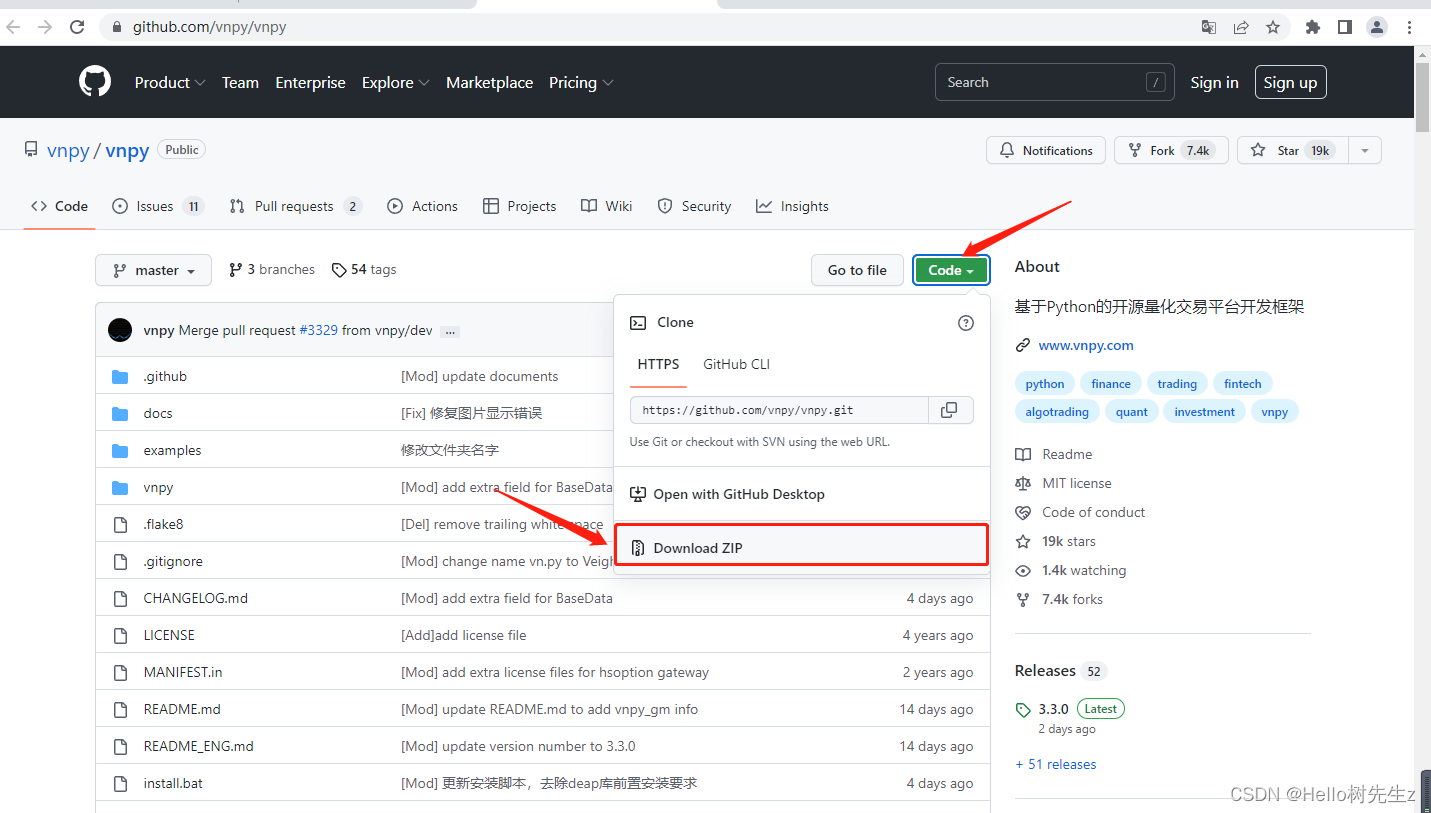Click the docs folder icon
This screenshot has width=1431, height=813.
pos(120,414)
